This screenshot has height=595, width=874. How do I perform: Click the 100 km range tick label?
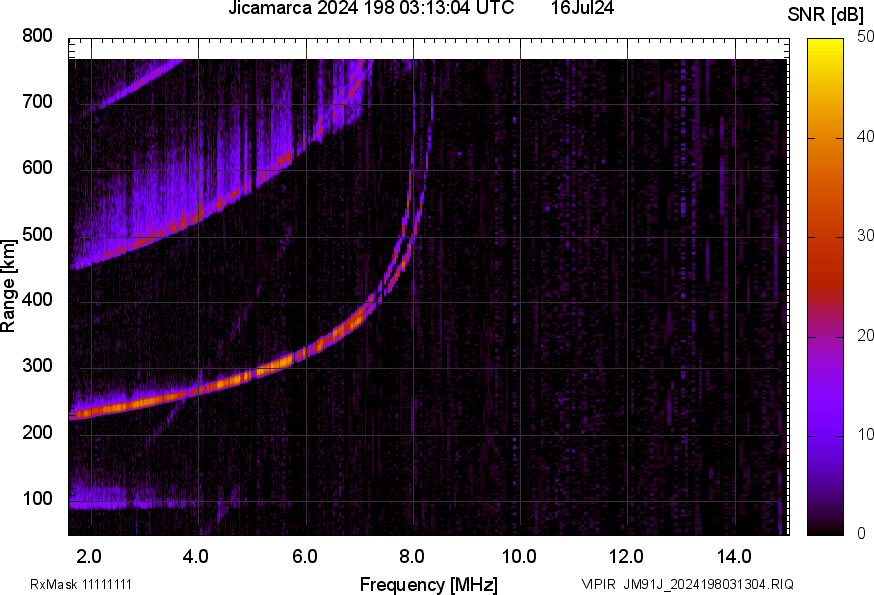click(x=38, y=500)
